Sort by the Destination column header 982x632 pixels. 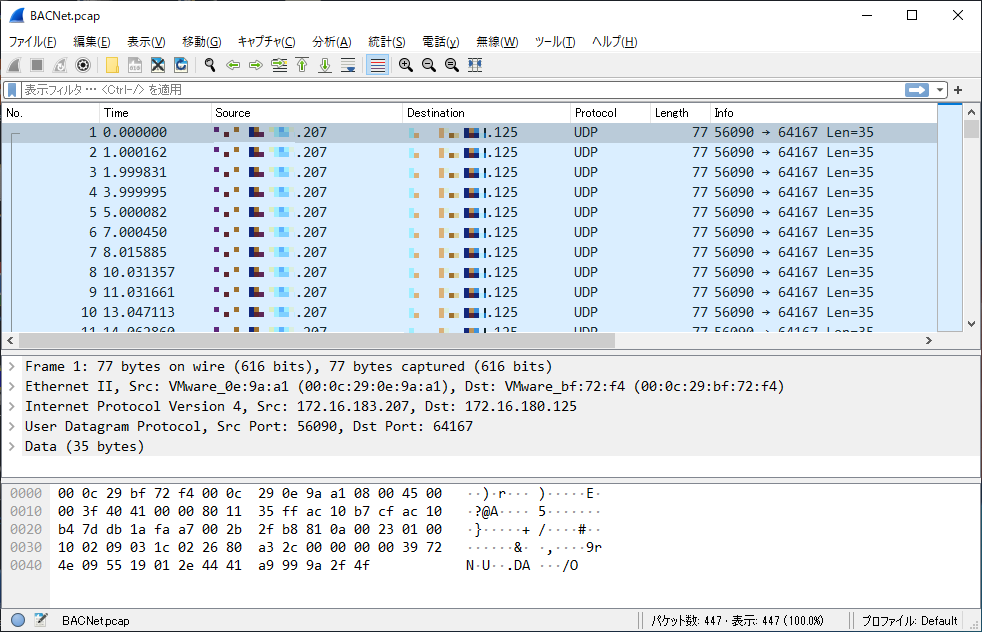[486, 113]
